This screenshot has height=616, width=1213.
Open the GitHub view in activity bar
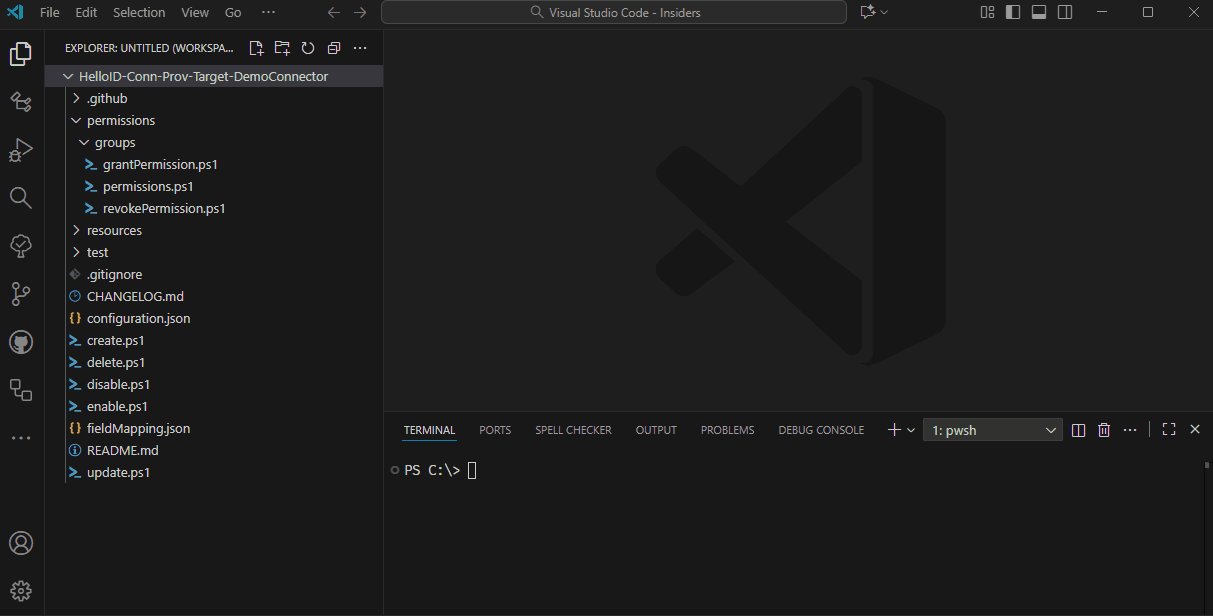(x=21, y=342)
